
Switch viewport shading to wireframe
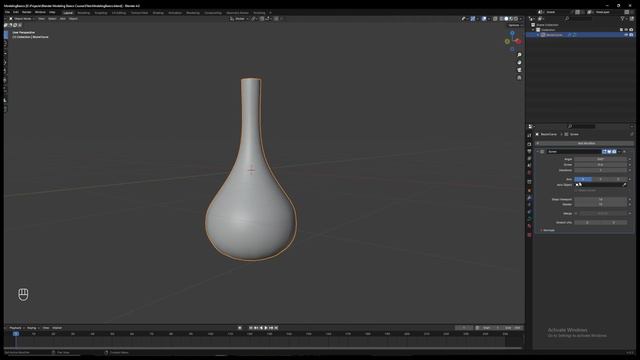click(x=501, y=19)
